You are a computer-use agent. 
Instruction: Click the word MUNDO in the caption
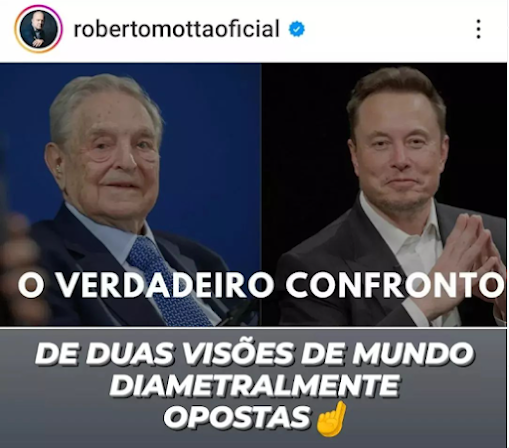(413, 354)
